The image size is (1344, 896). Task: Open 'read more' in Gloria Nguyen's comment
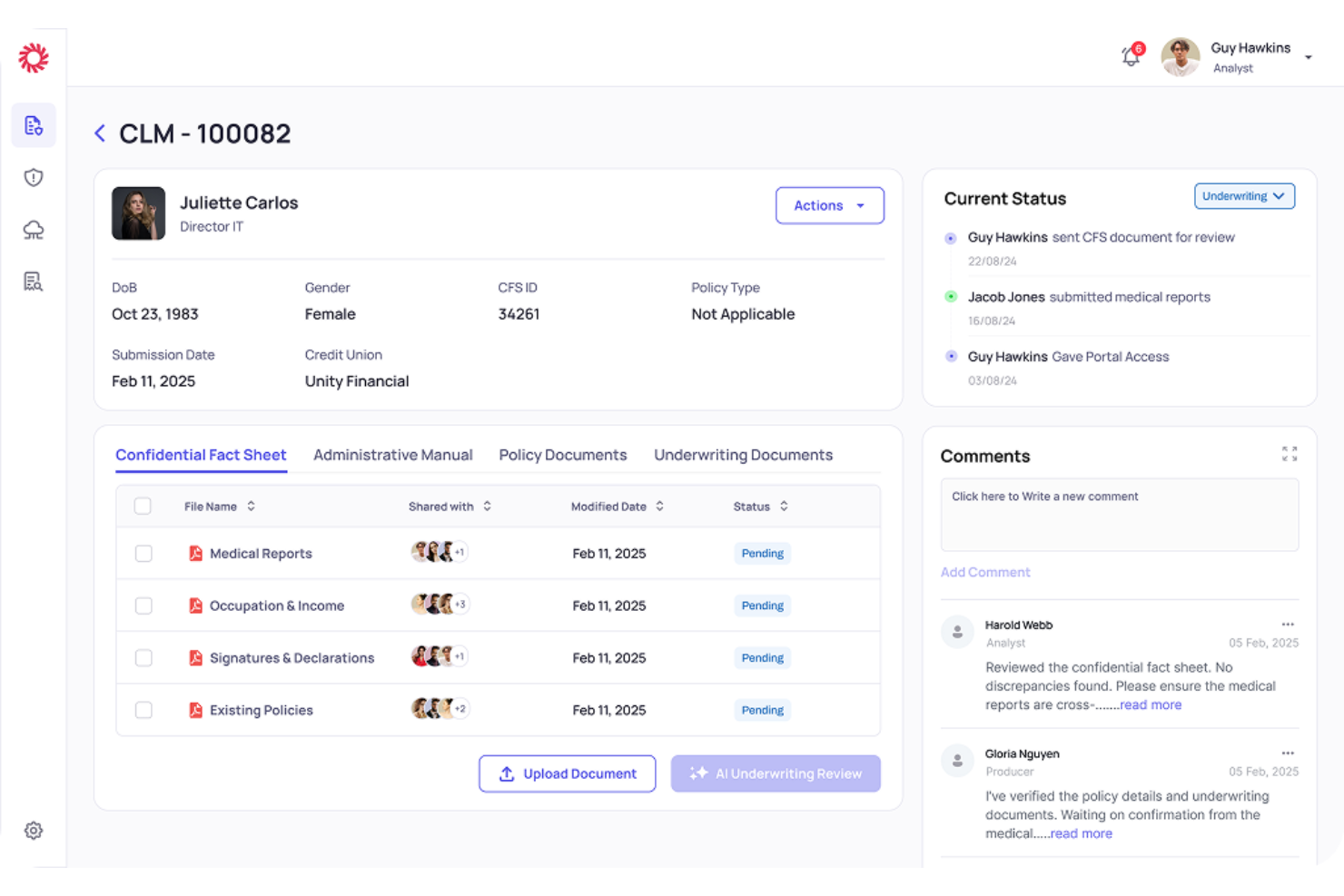point(1081,832)
